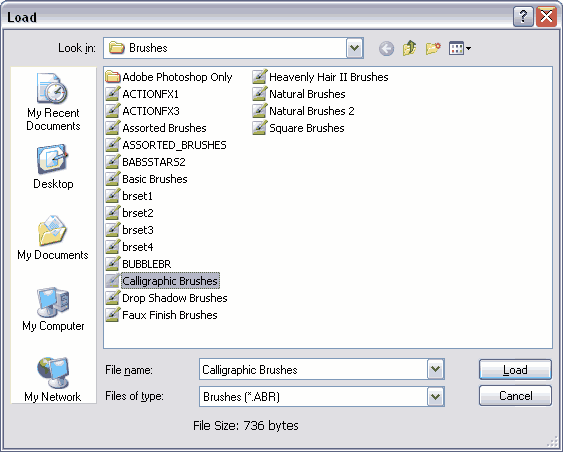563x452 pixels.
Task: Click the Cancel button
Action: [515, 396]
